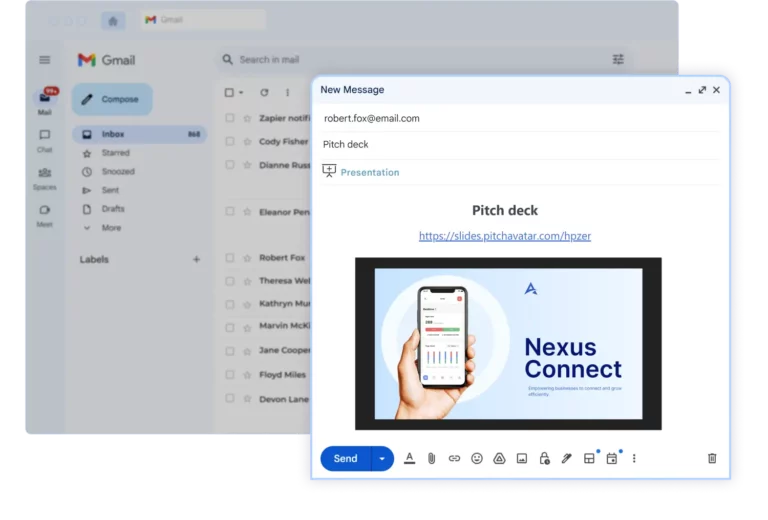Insert link icon in compose toolbar
Screen dimensions: 768x520
454,458
